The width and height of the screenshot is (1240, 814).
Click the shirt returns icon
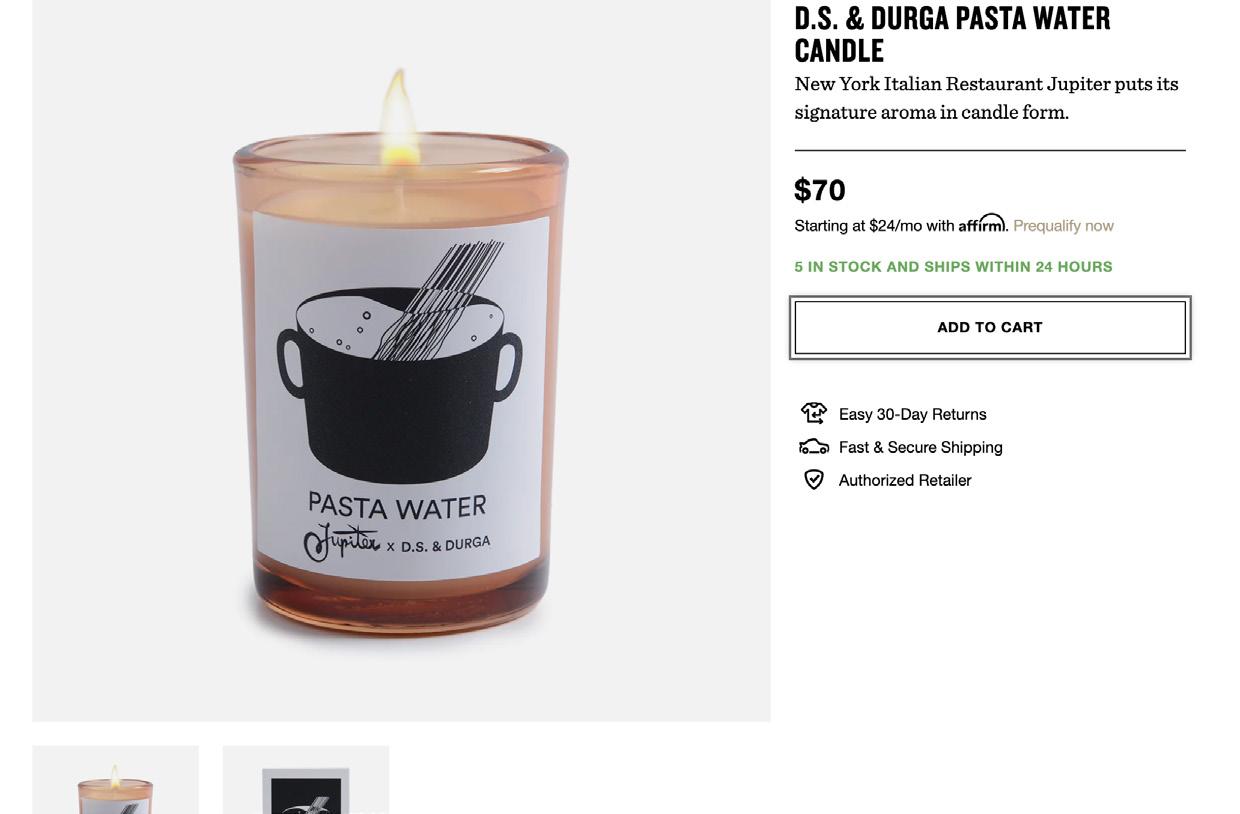pos(814,412)
